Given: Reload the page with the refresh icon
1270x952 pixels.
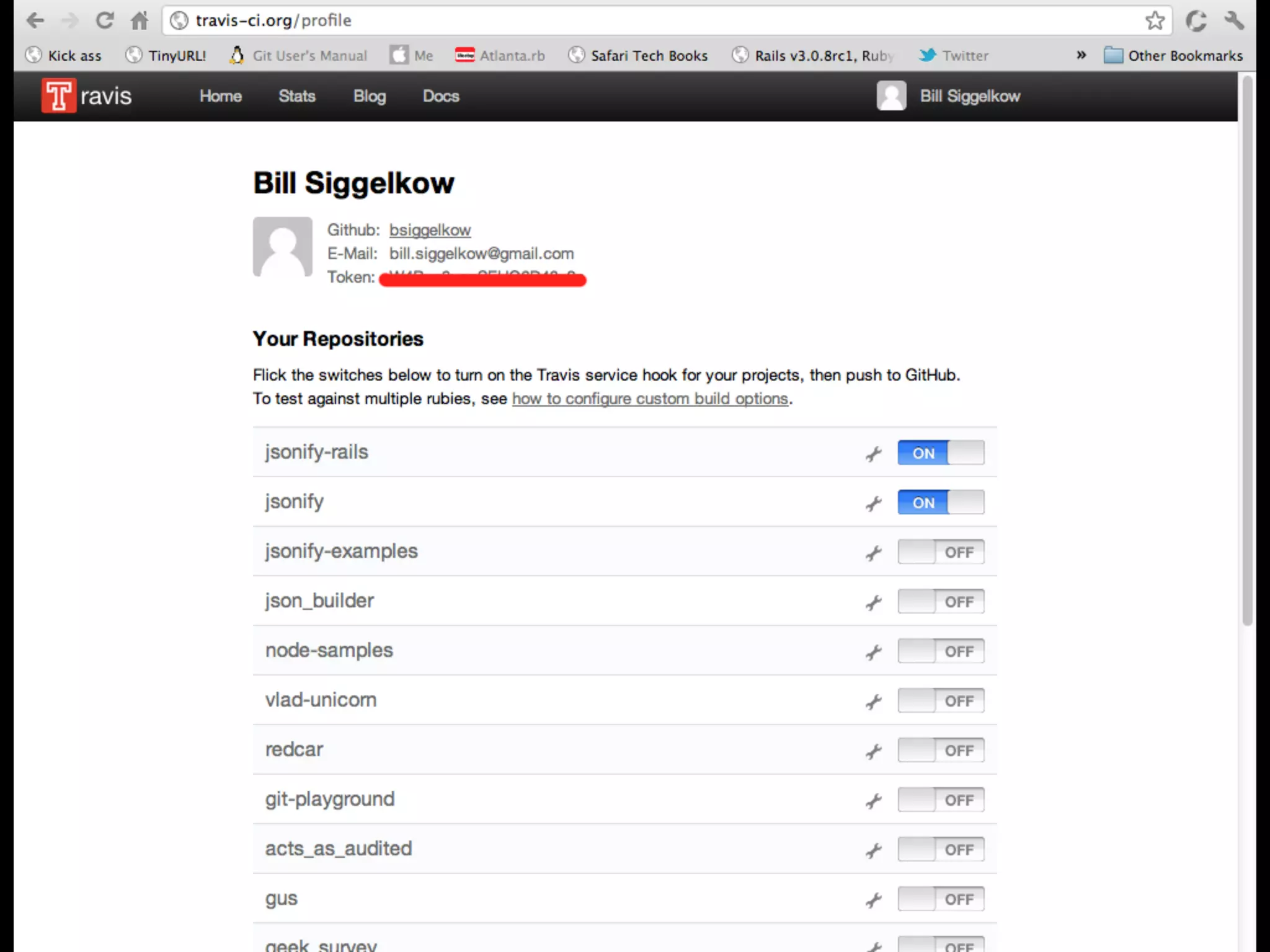Looking at the screenshot, I should [x=104, y=21].
